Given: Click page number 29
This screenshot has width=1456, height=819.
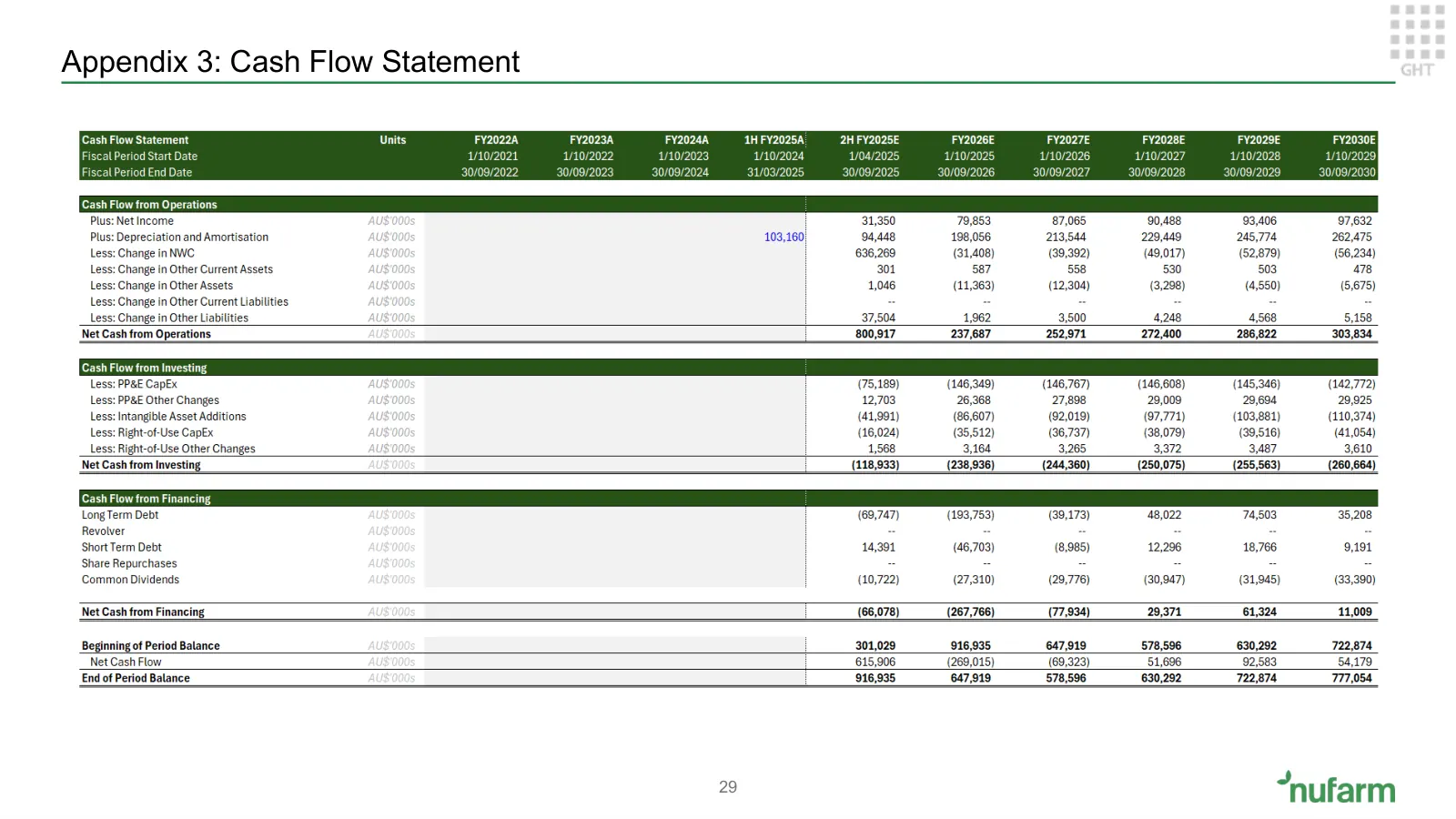Looking at the screenshot, I should click(728, 787).
